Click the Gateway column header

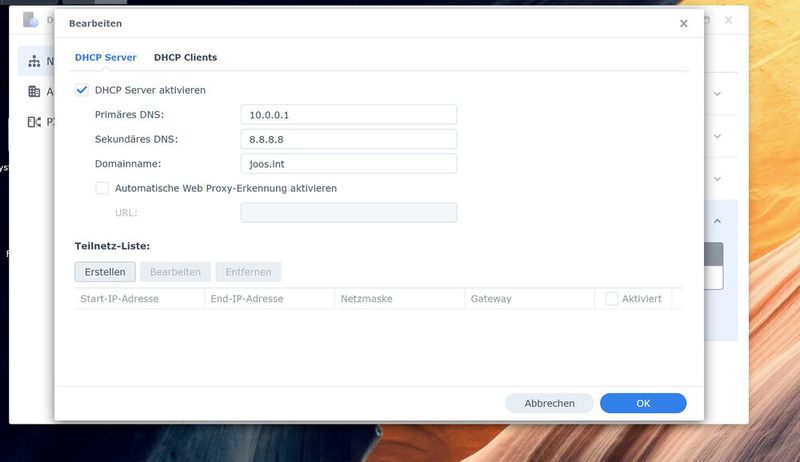click(x=530, y=299)
